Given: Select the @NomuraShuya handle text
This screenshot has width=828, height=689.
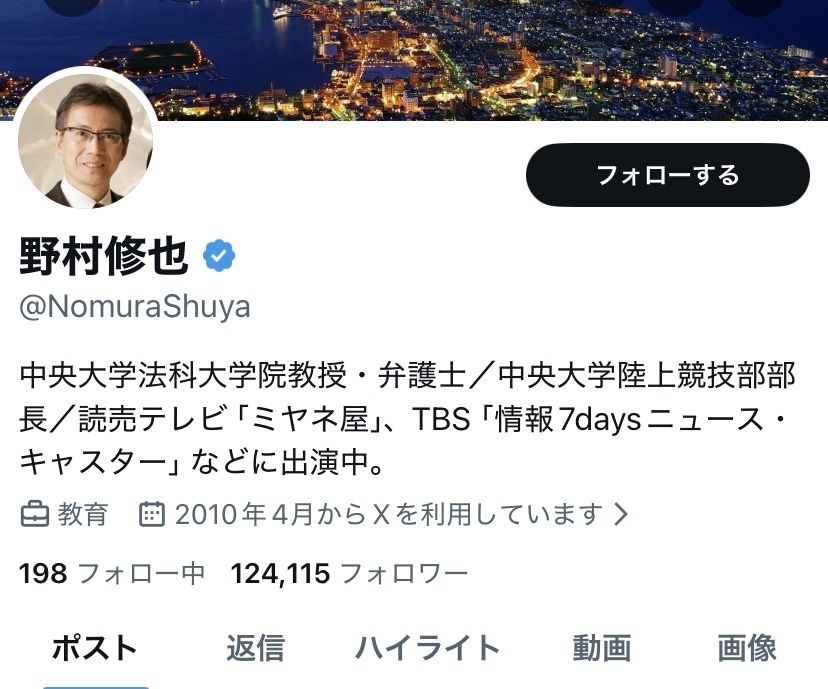Looking at the screenshot, I should (x=135, y=307).
